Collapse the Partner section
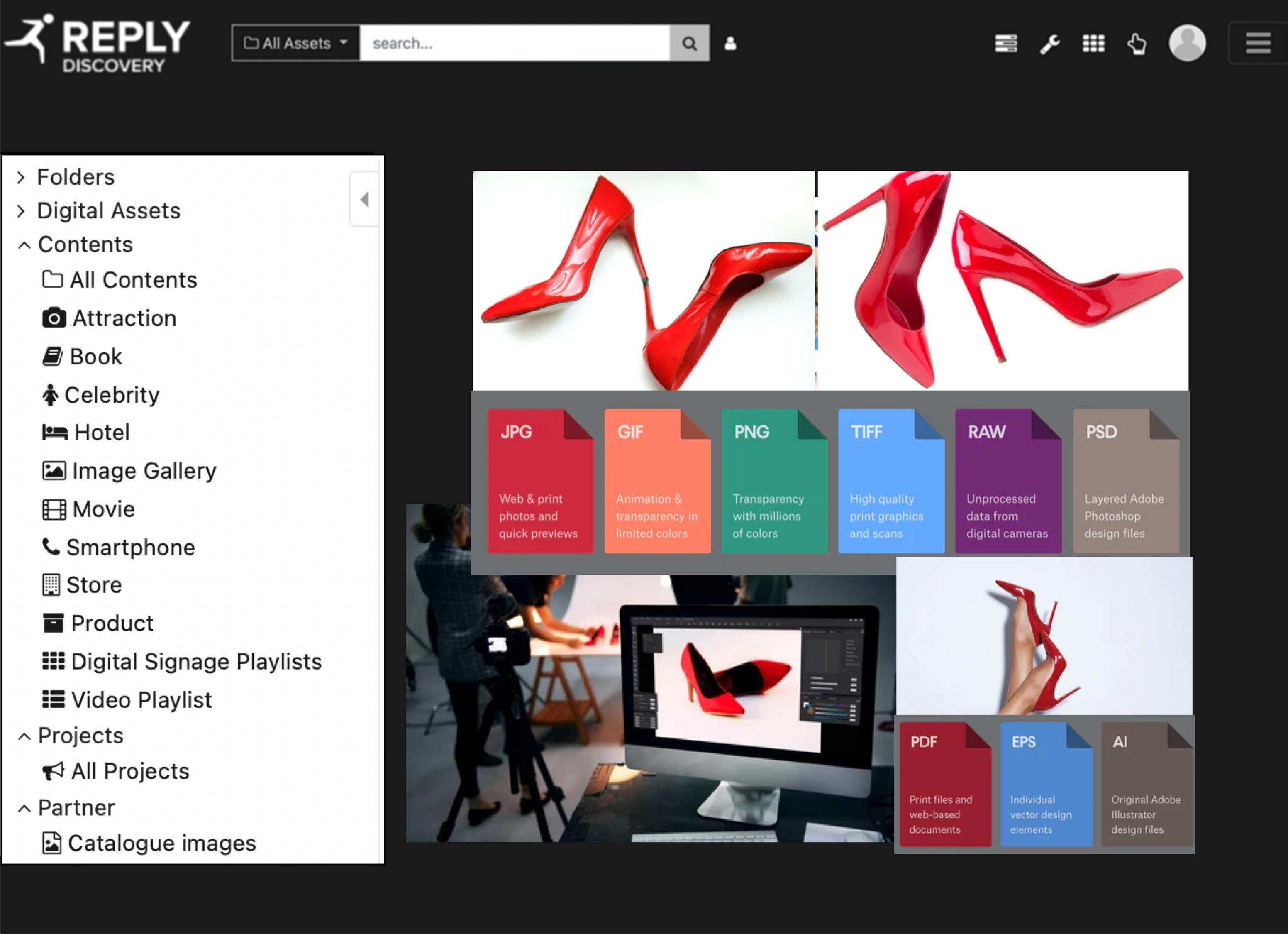The width and height of the screenshot is (1288, 934). [x=24, y=809]
